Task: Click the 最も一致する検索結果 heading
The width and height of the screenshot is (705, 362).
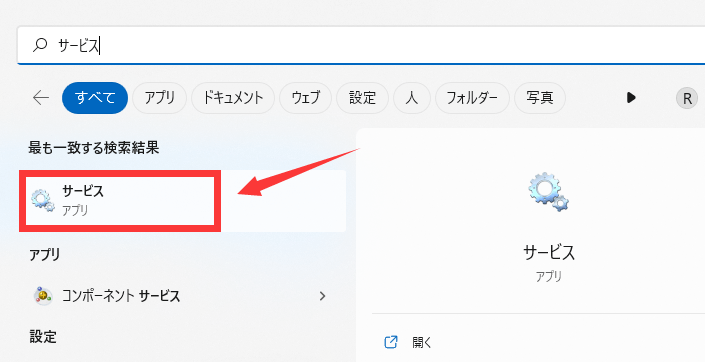Action: click(x=94, y=148)
